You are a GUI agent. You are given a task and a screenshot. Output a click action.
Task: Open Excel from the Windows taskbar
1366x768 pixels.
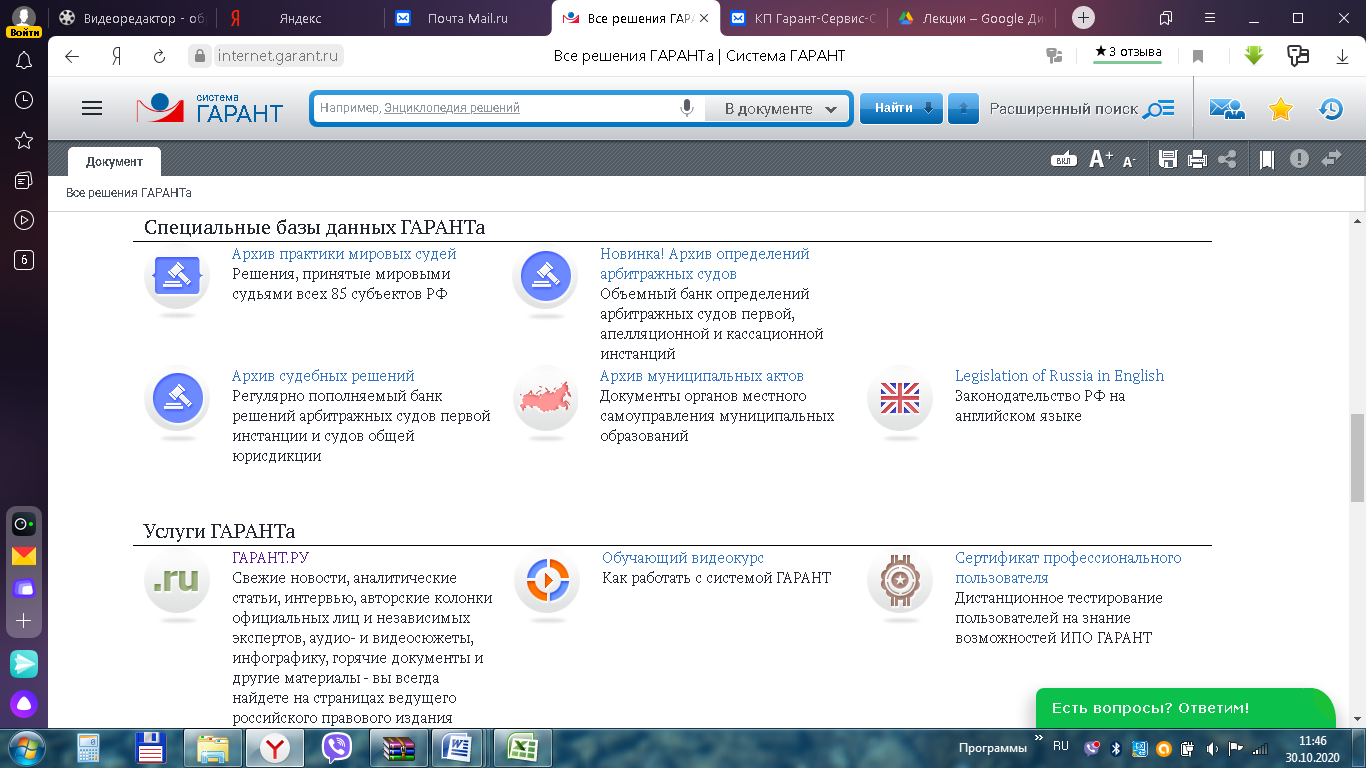tap(523, 748)
